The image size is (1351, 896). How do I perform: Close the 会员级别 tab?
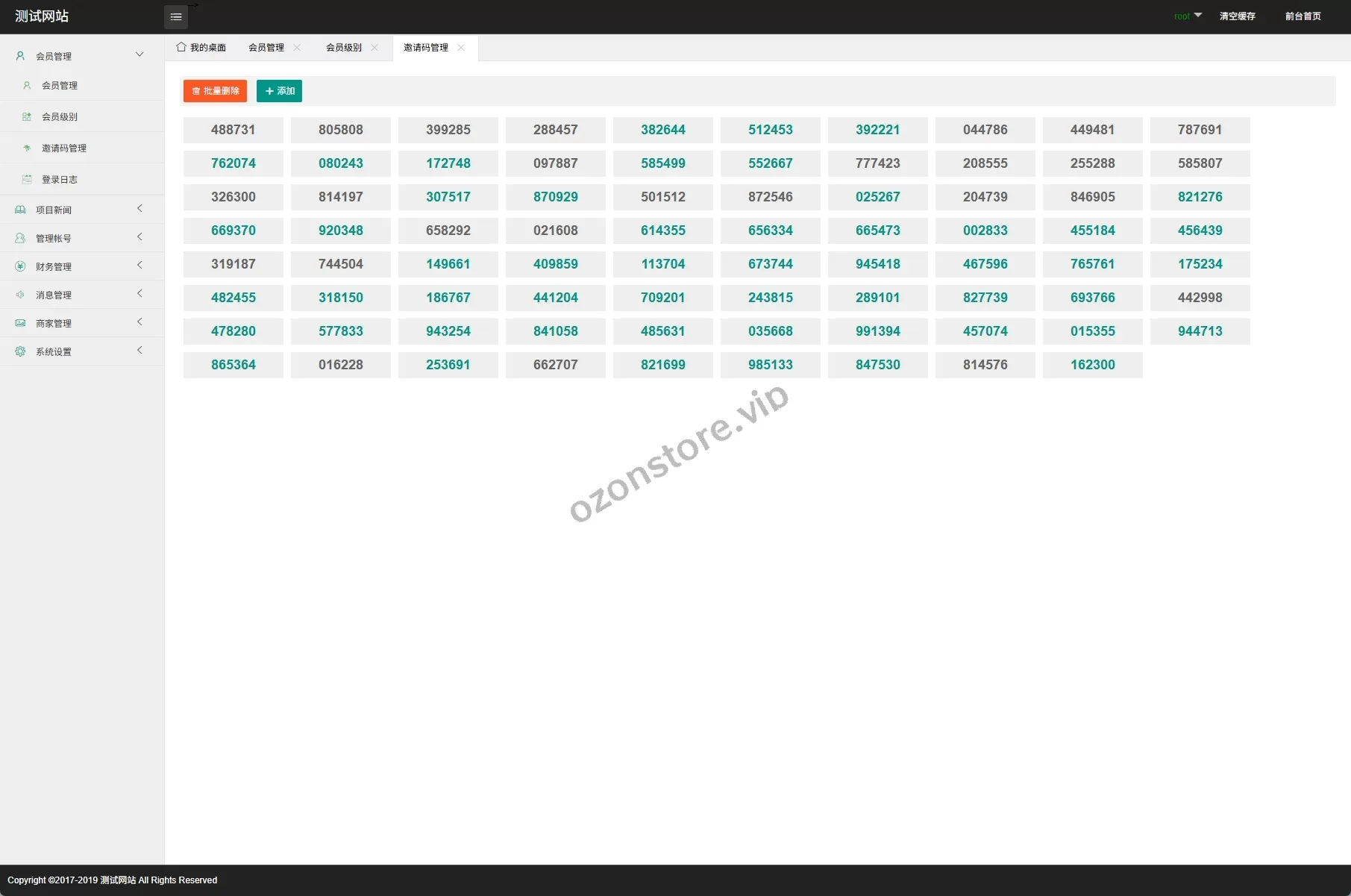pos(374,48)
